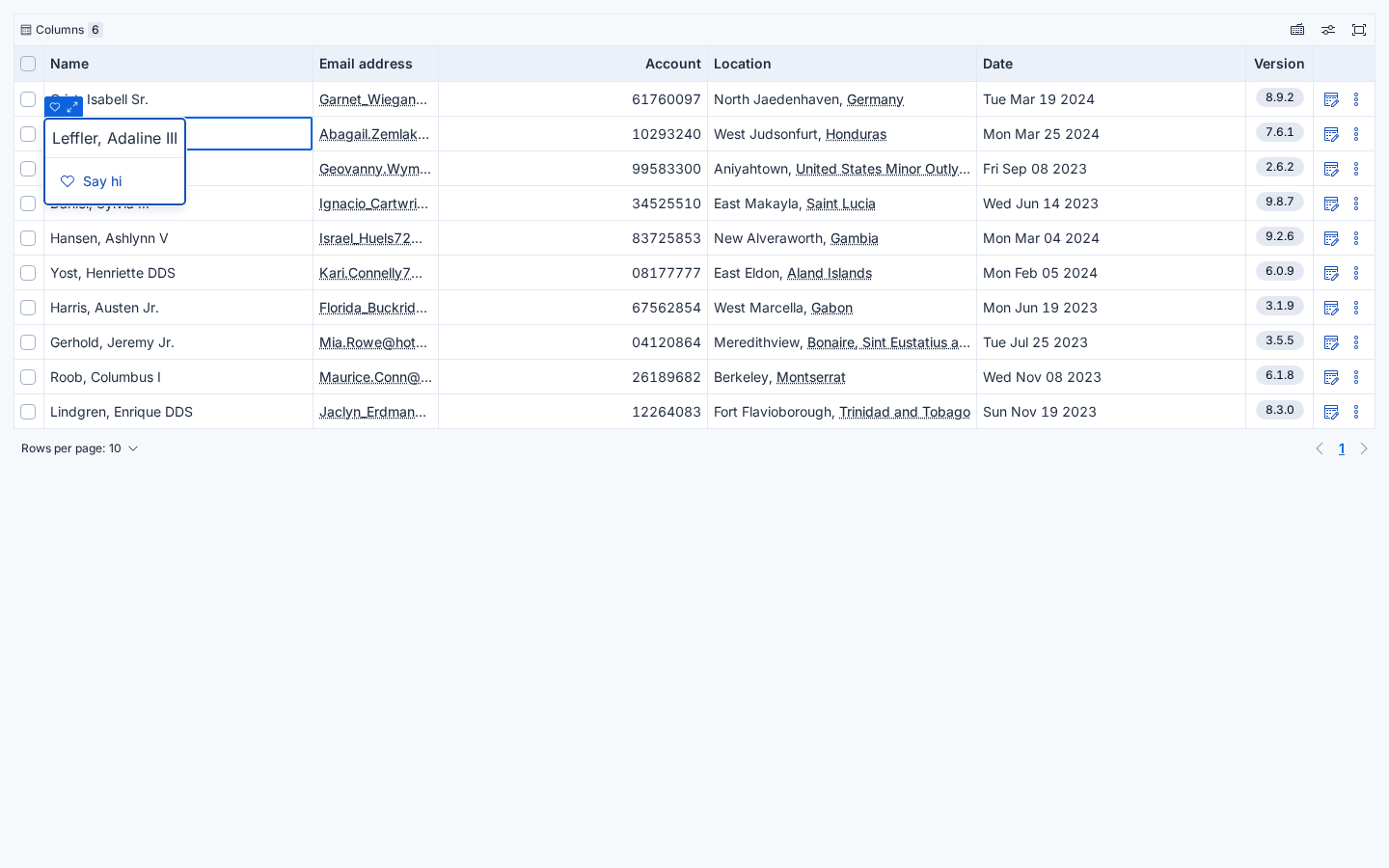Open more actions for Hansen, Ashlynn V

(1356, 238)
